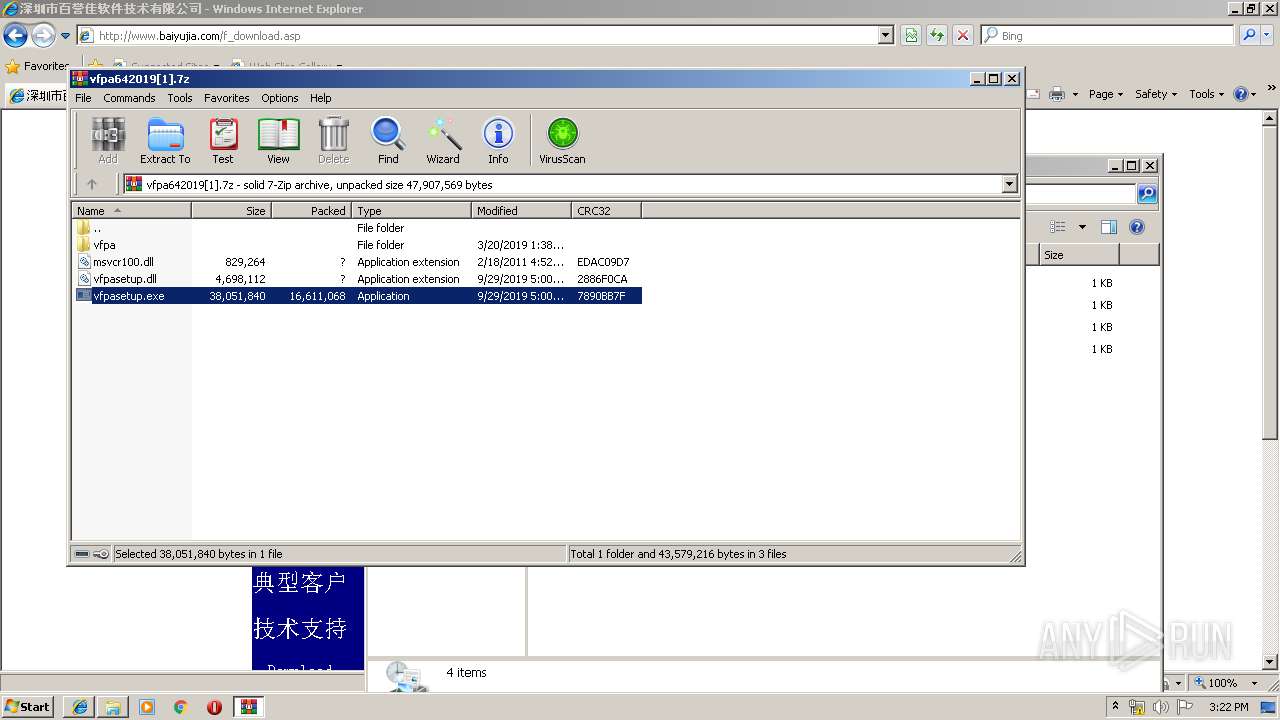This screenshot has width=1280, height=720.
Task: Select the msvcr100.dll file
Action: point(358,262)
